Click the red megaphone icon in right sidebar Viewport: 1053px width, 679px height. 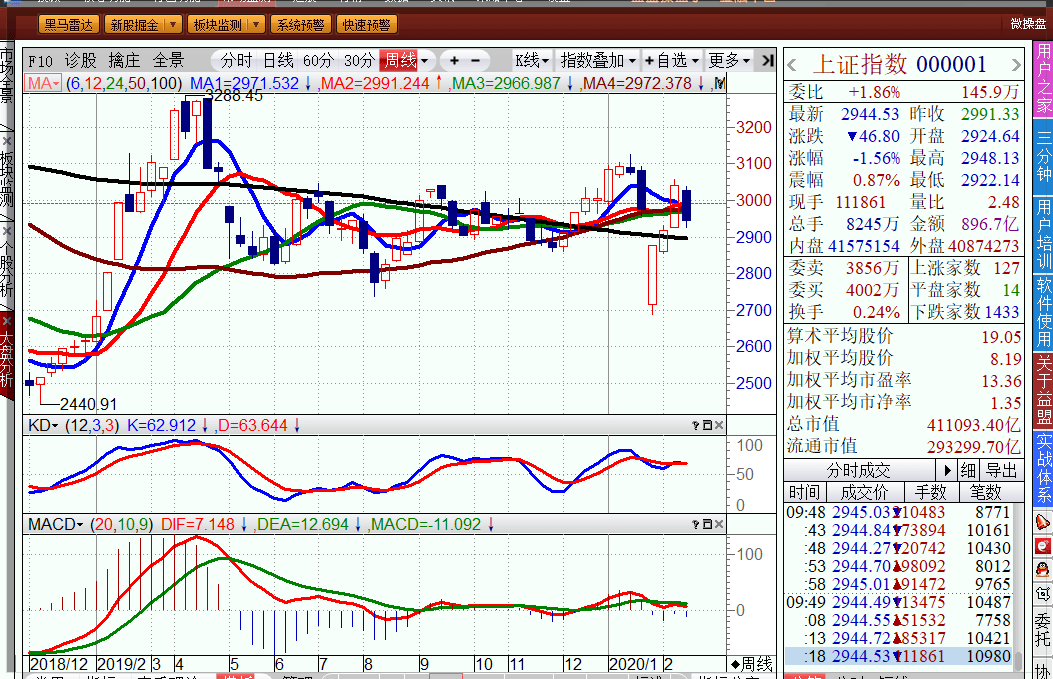(x=1042, y=522)
